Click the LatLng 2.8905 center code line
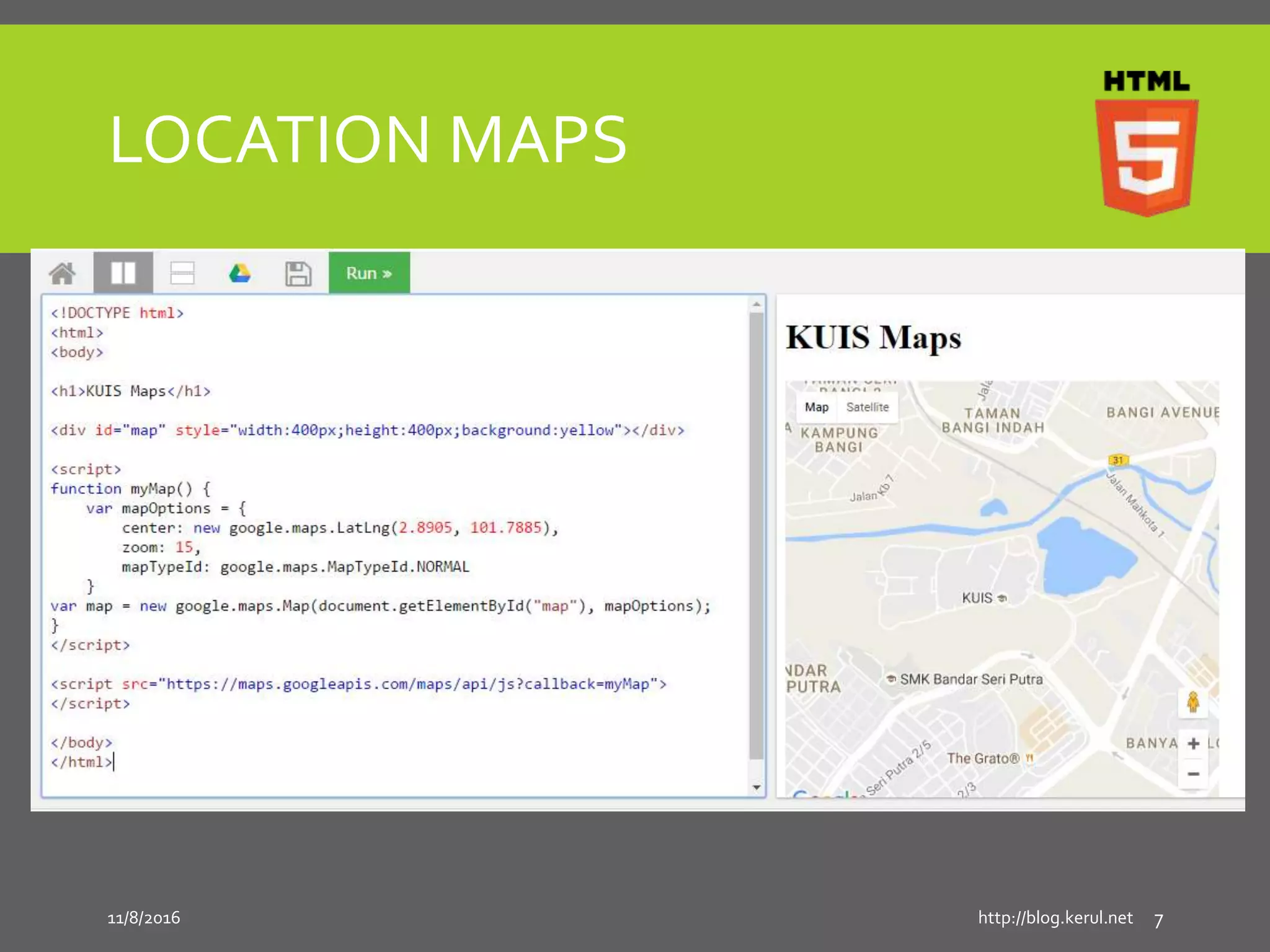Image resolution: width=1270 pixels, height=952 pixels. 340,528
